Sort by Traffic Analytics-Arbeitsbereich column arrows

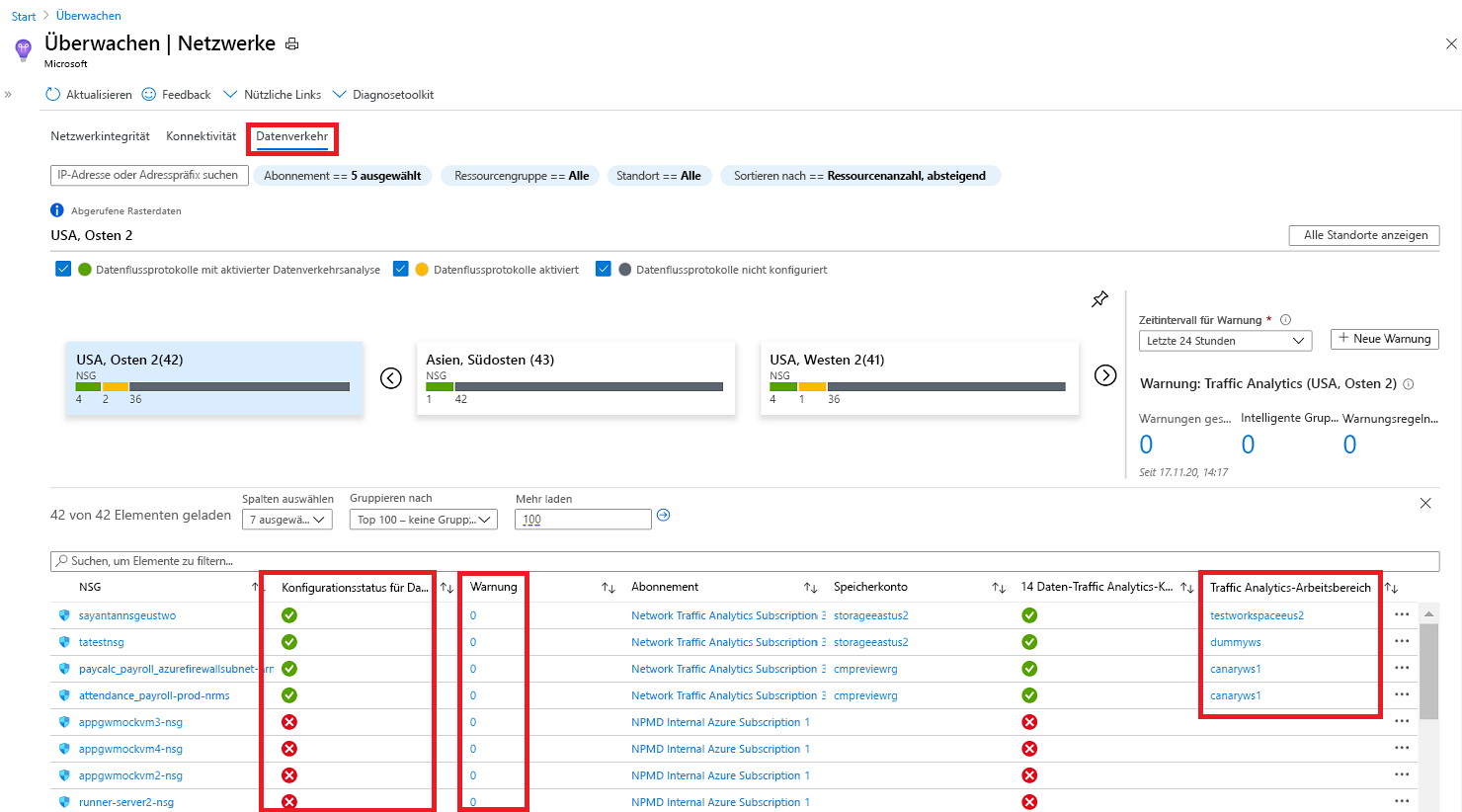point(1391,588)
